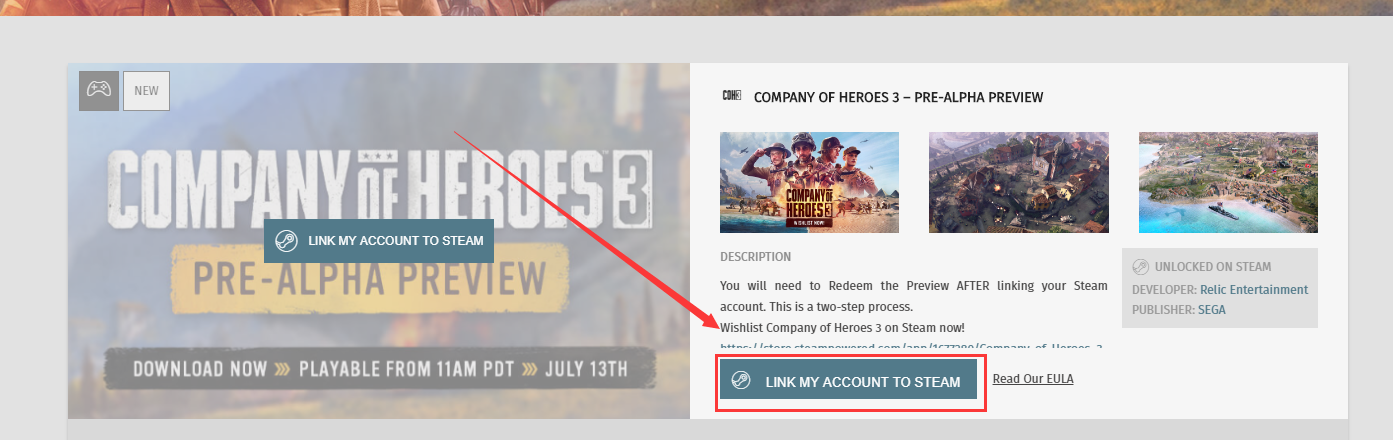Click the Steam icon next to UNLOCKED ON STEAM
The height and width of the screenshot is (440, 1393).
(x=1140, y=267)
